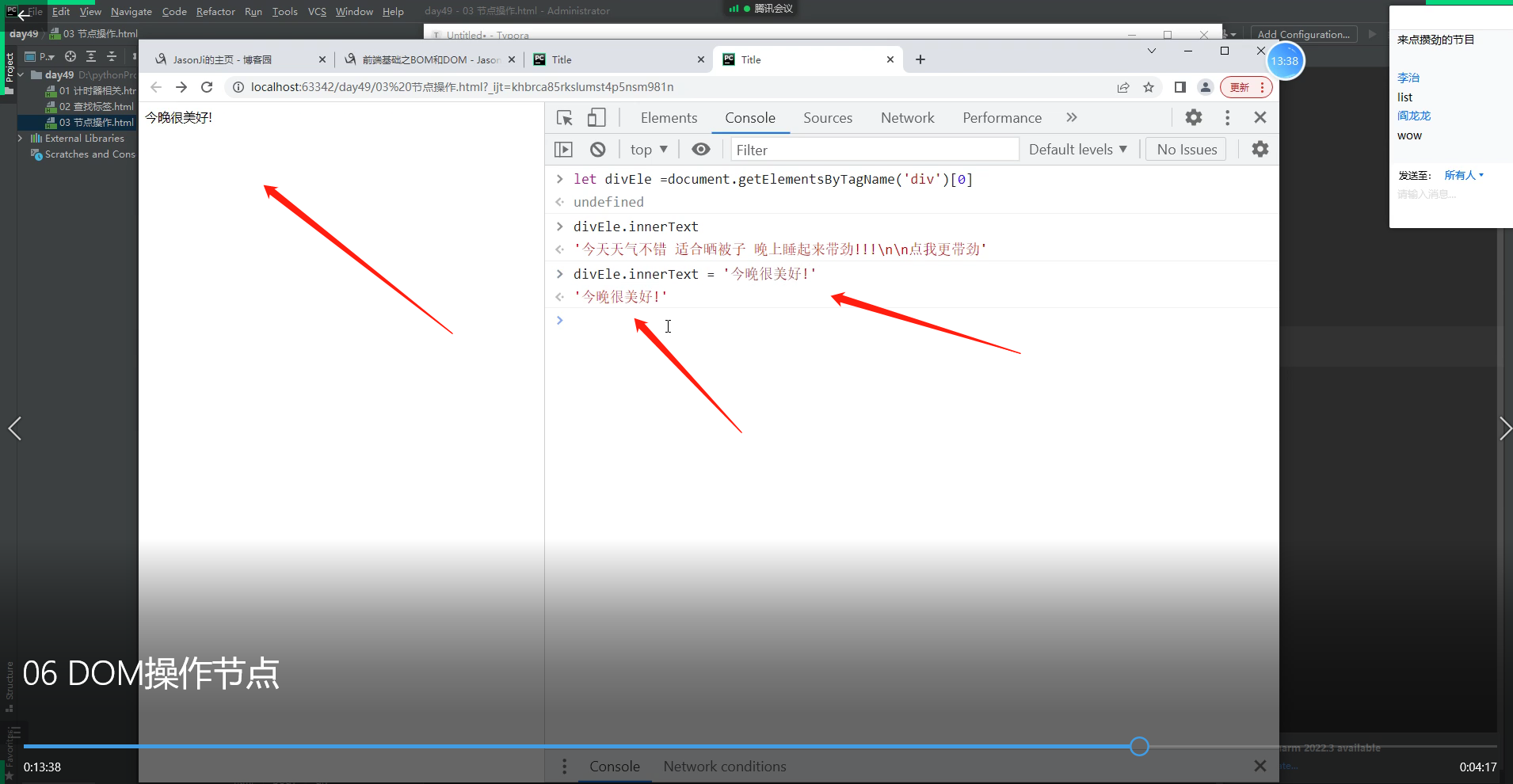Image resolution: width=1513 pixels, height=784 pixels.
Task: Open the drawer three-dot menu
Action: tap(564, 767)
